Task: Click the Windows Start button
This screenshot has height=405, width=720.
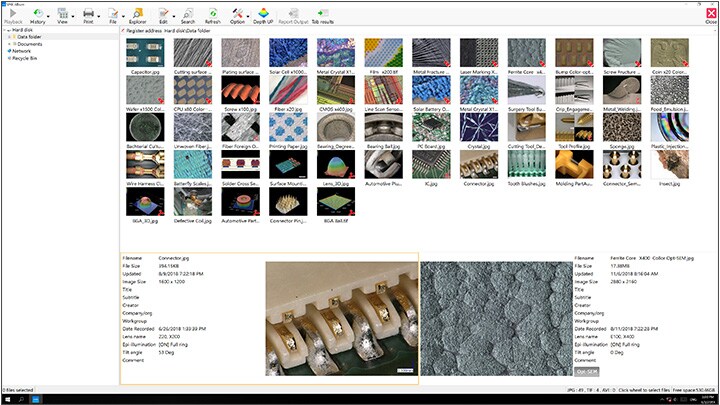Action: pos(6,399)
